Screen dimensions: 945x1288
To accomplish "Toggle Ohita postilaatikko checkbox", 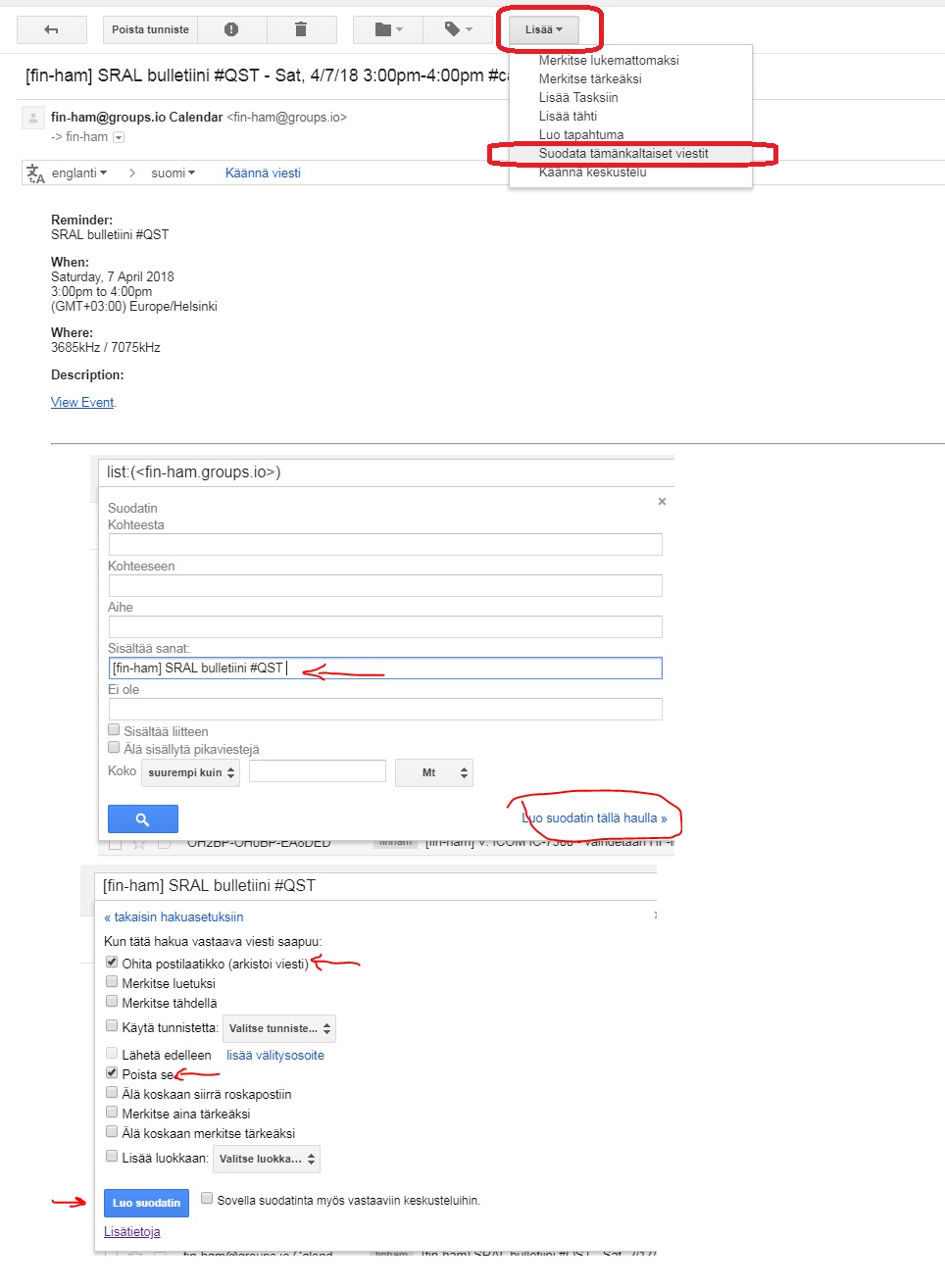I will (x=112, y=963).
